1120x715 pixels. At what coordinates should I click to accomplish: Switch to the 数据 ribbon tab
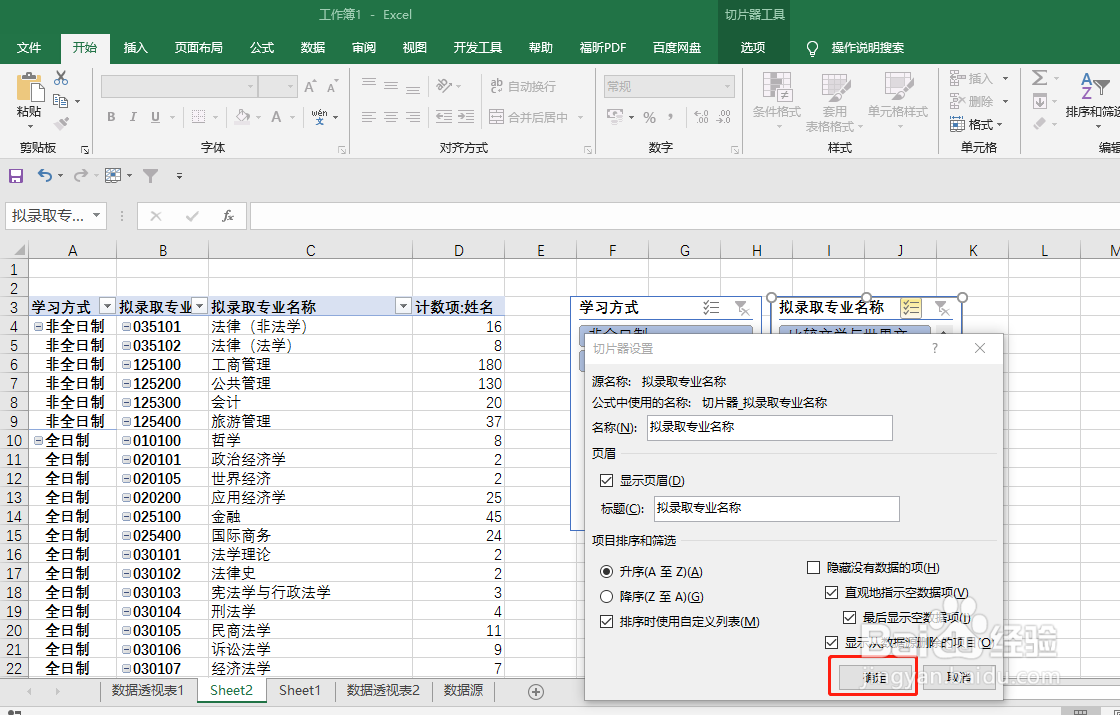[x=313, y=48]
